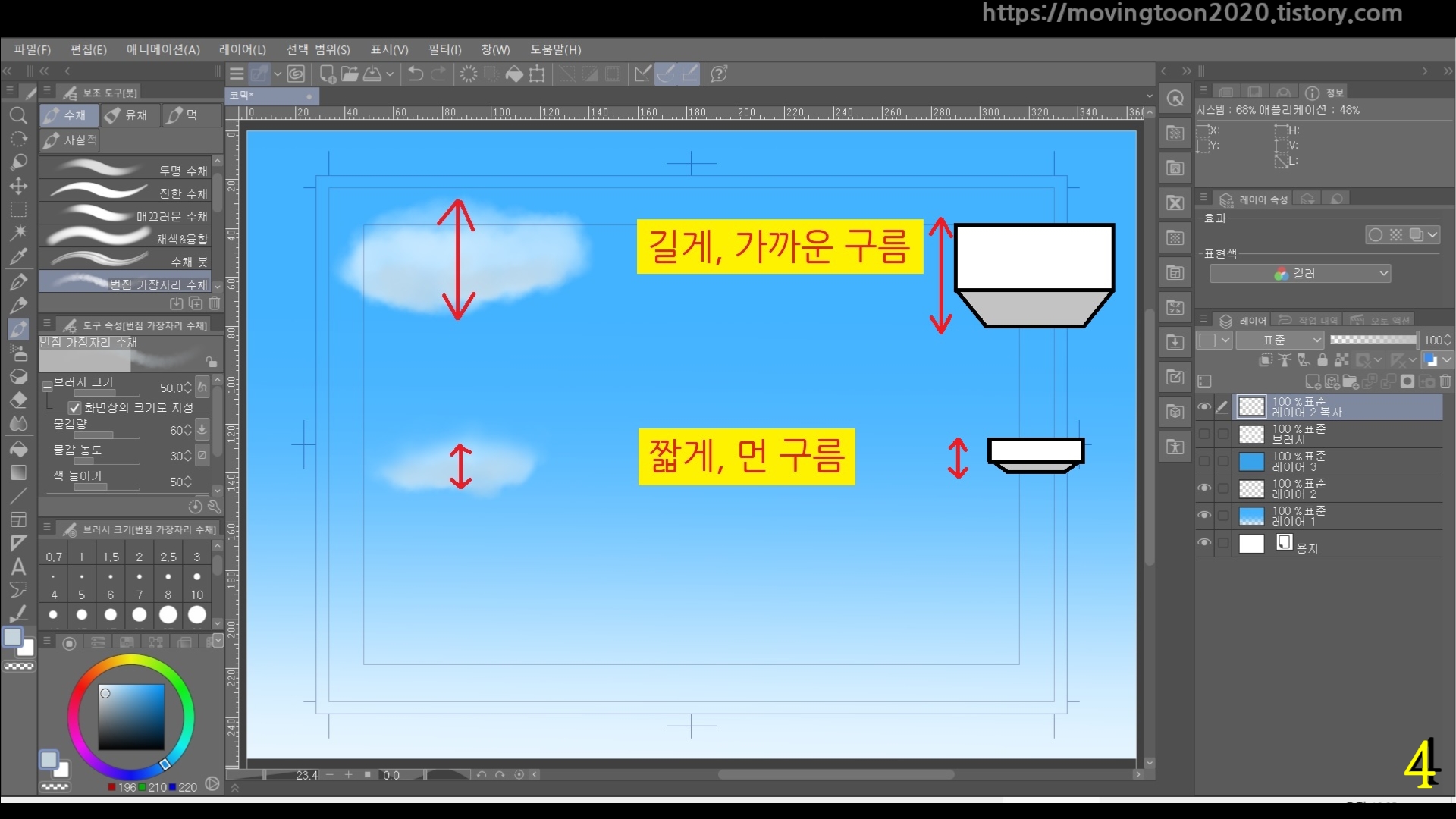Image resolution: width=1456 pixels, height=819 pixels.
Task: Click the clear/delete selection icon
Action: (x=469, y=74)
